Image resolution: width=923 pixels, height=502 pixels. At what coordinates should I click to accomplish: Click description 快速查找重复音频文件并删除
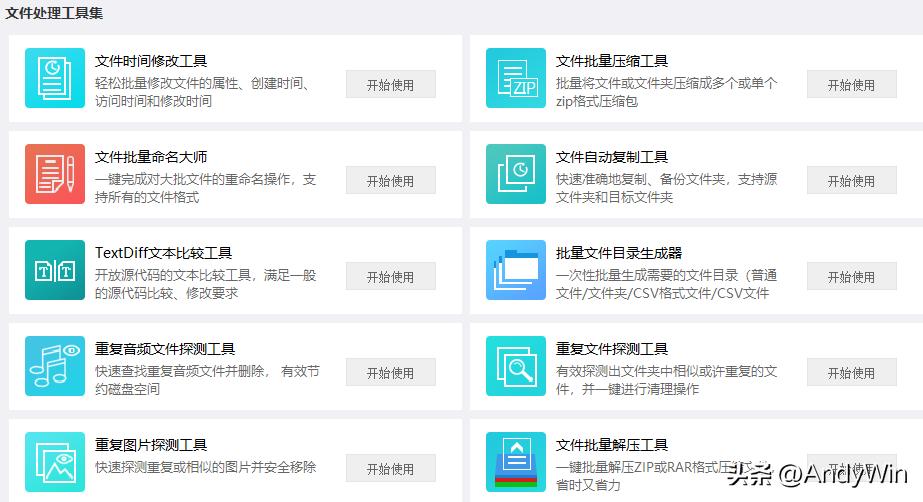point(180,371)
